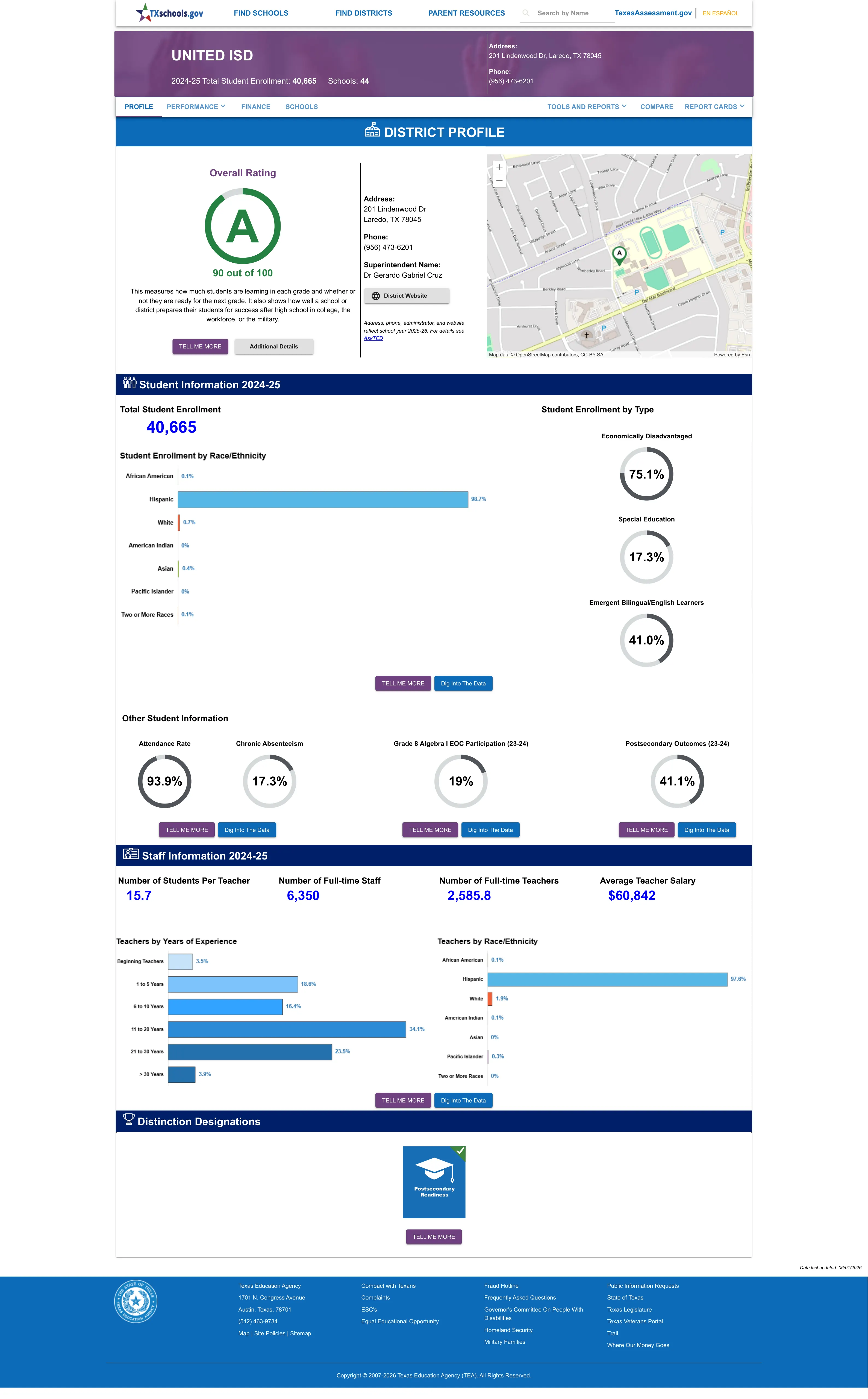Click the District Profile building icon
868x1399 pixels.
click(372, 130)
